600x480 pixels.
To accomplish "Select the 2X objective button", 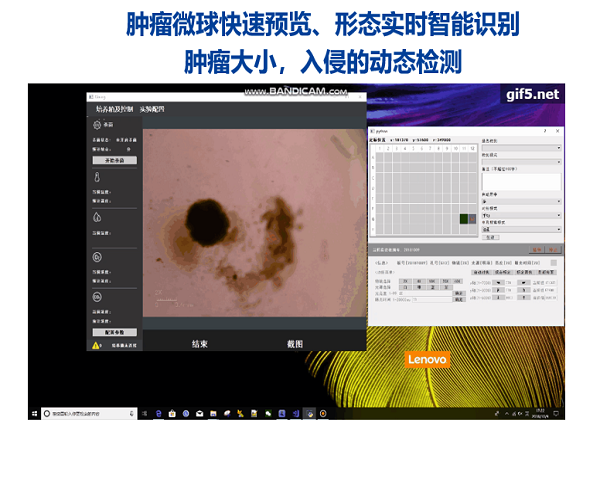I will (405, 281).
